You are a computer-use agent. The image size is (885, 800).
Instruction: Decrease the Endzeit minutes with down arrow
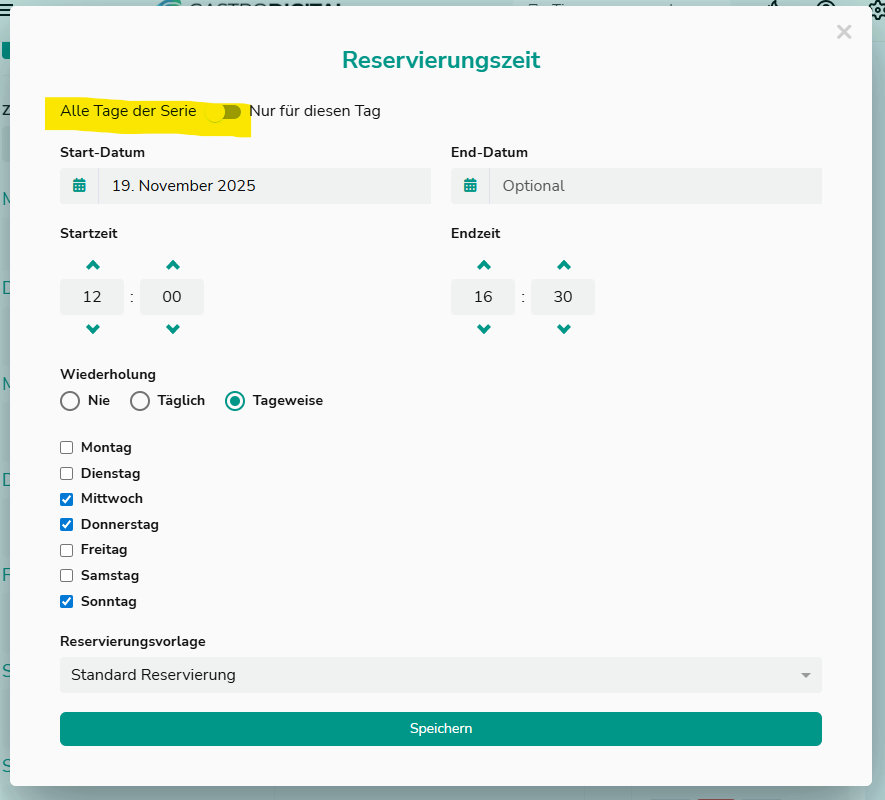coord(563,329)
